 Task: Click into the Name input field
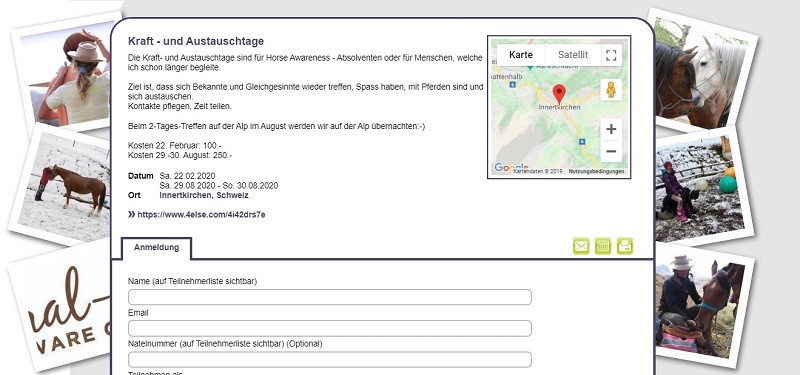330,297
